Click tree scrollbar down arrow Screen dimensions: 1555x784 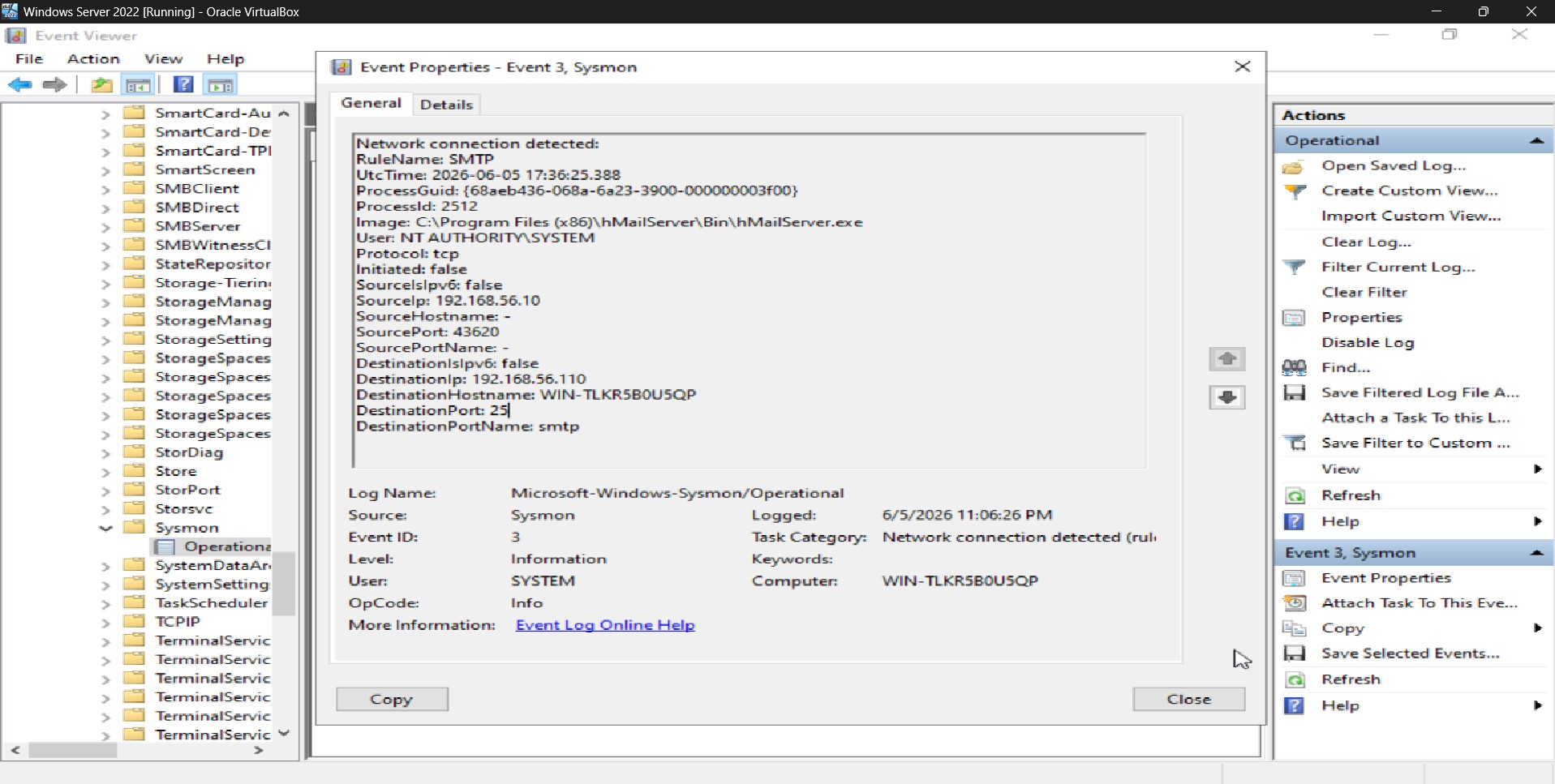283,733
